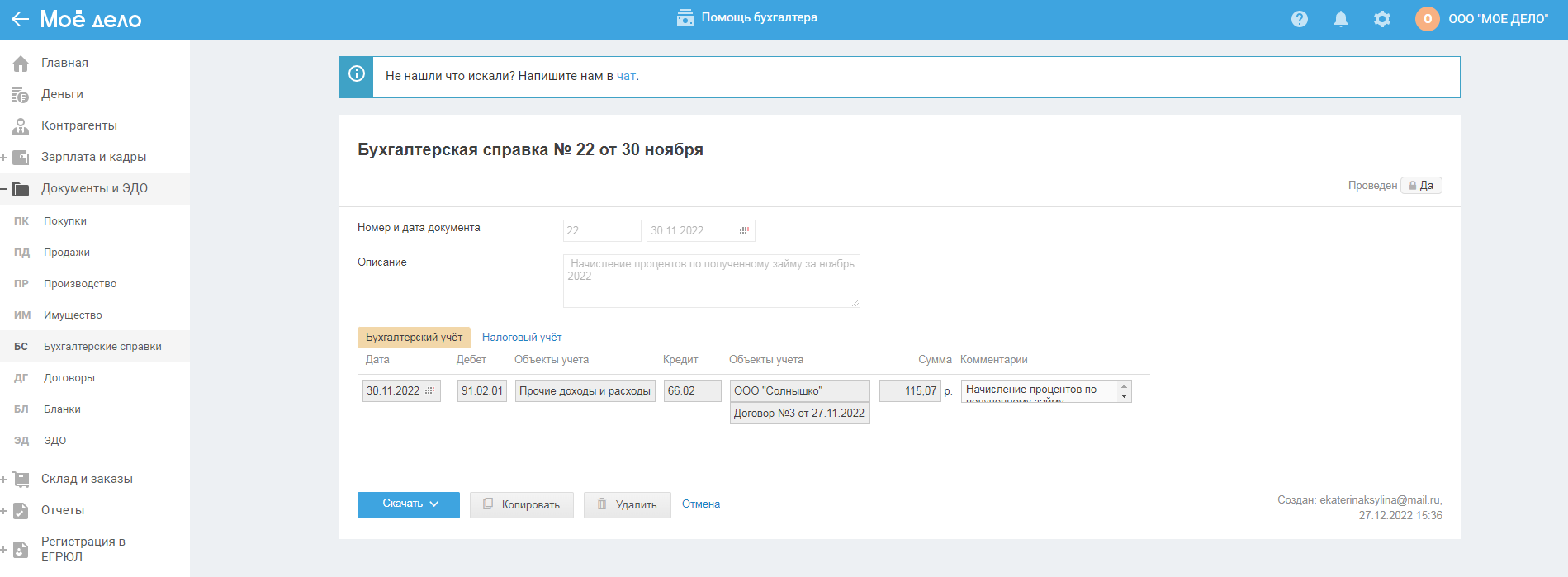The image size is (1568, 577).
Task: Click the Помощь бухгалтера calculator icon
Action: [685, 17]
